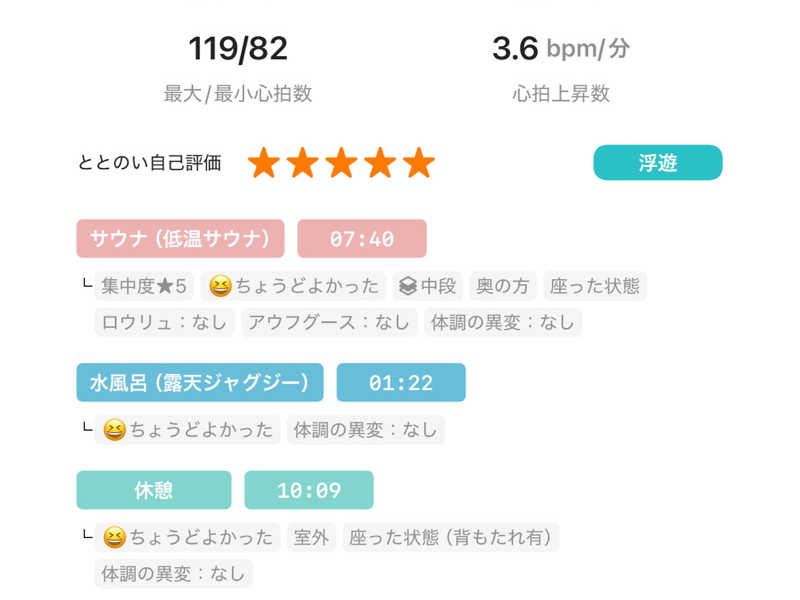Click the laughing emoji in 水風呂 row
Image resolution: width=800 pixels, height=600 pixels.
(x=114, y=430)
